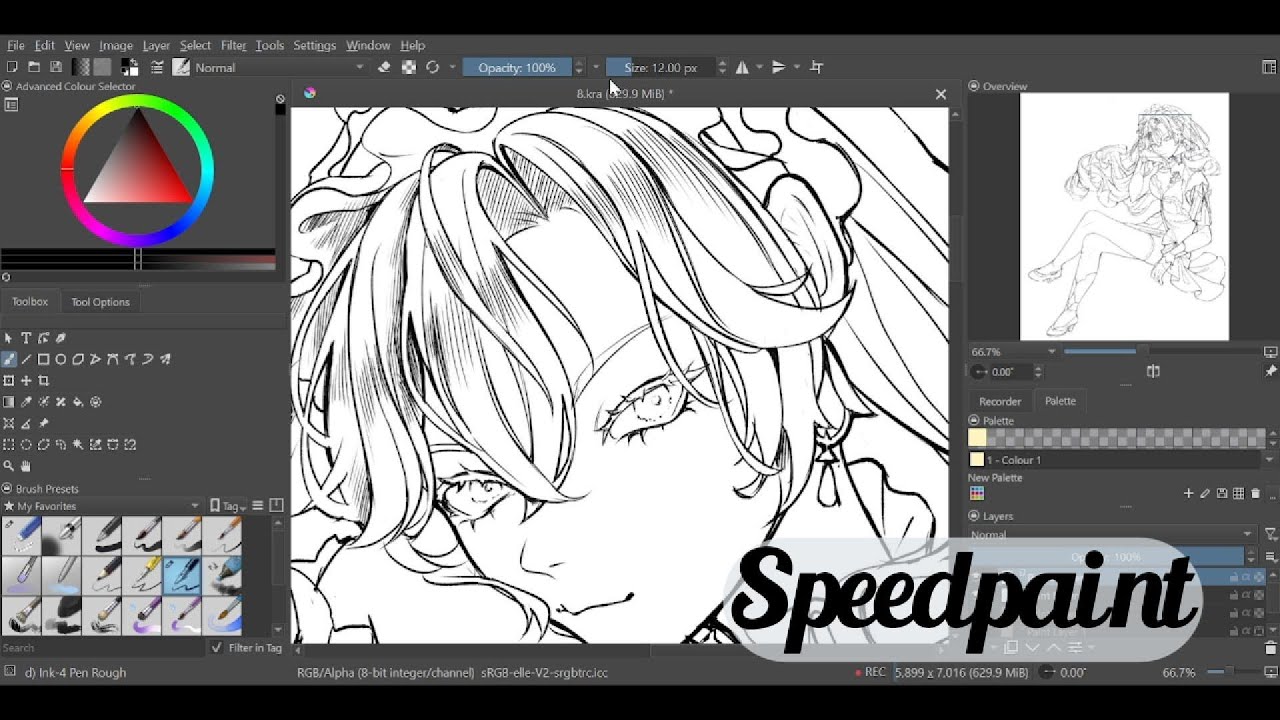This screenshot has width=1280, height=720.
Task: Delete the selected palette colour
Action: 1255,493
